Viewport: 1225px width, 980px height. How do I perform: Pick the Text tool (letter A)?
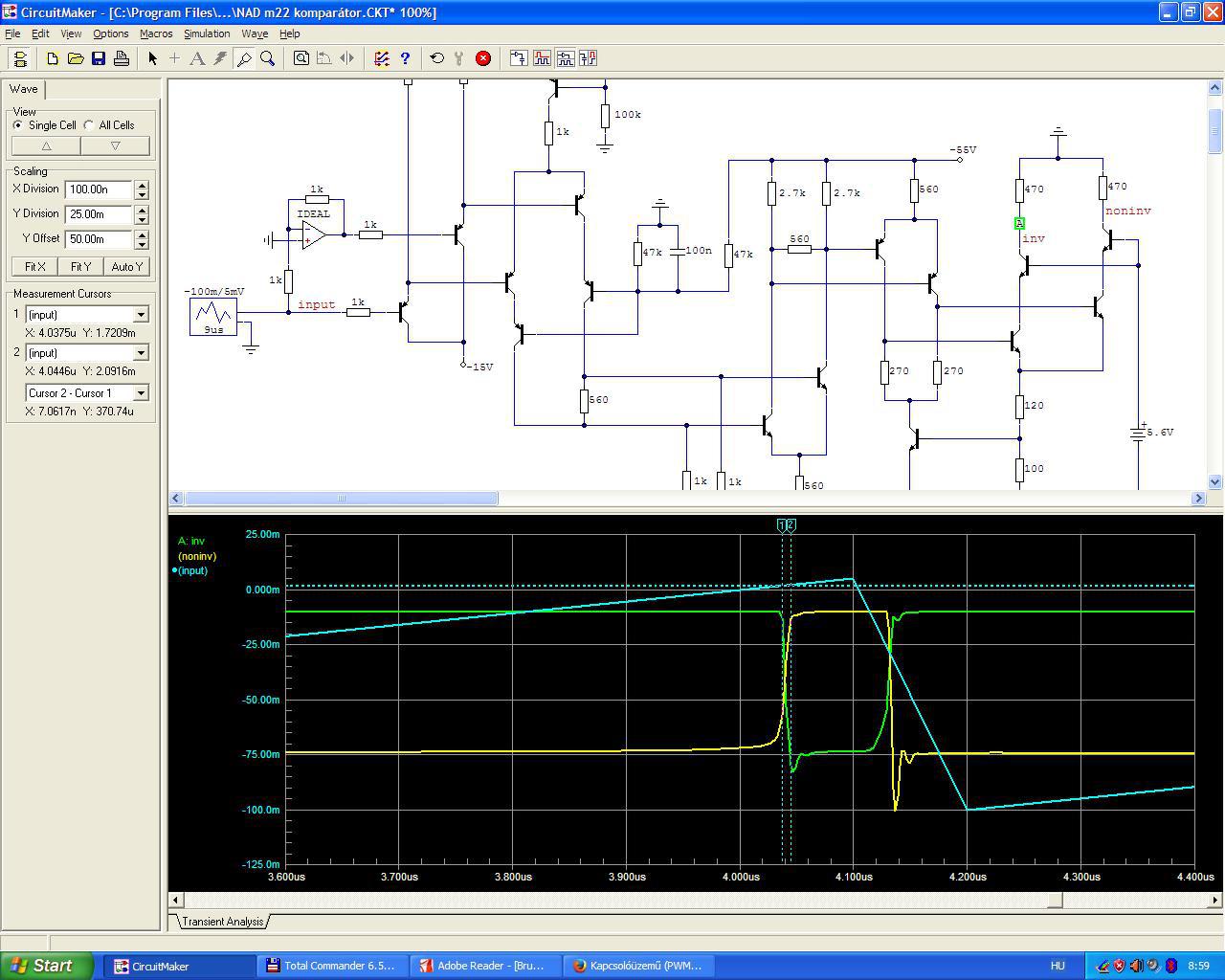(197, 58)
